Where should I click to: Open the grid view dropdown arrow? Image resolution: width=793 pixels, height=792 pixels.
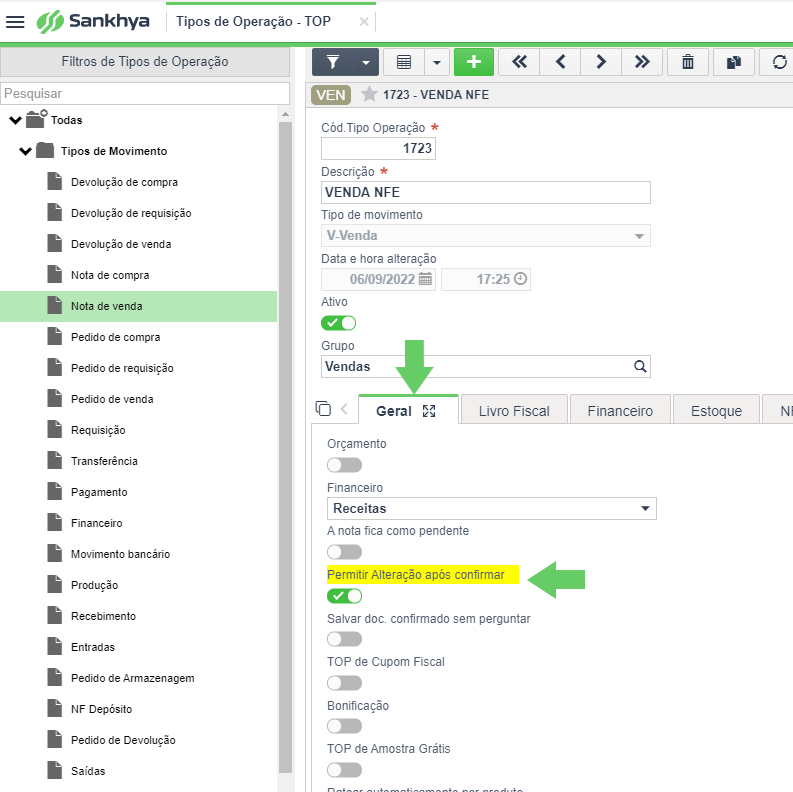click(x=437, y=62)
